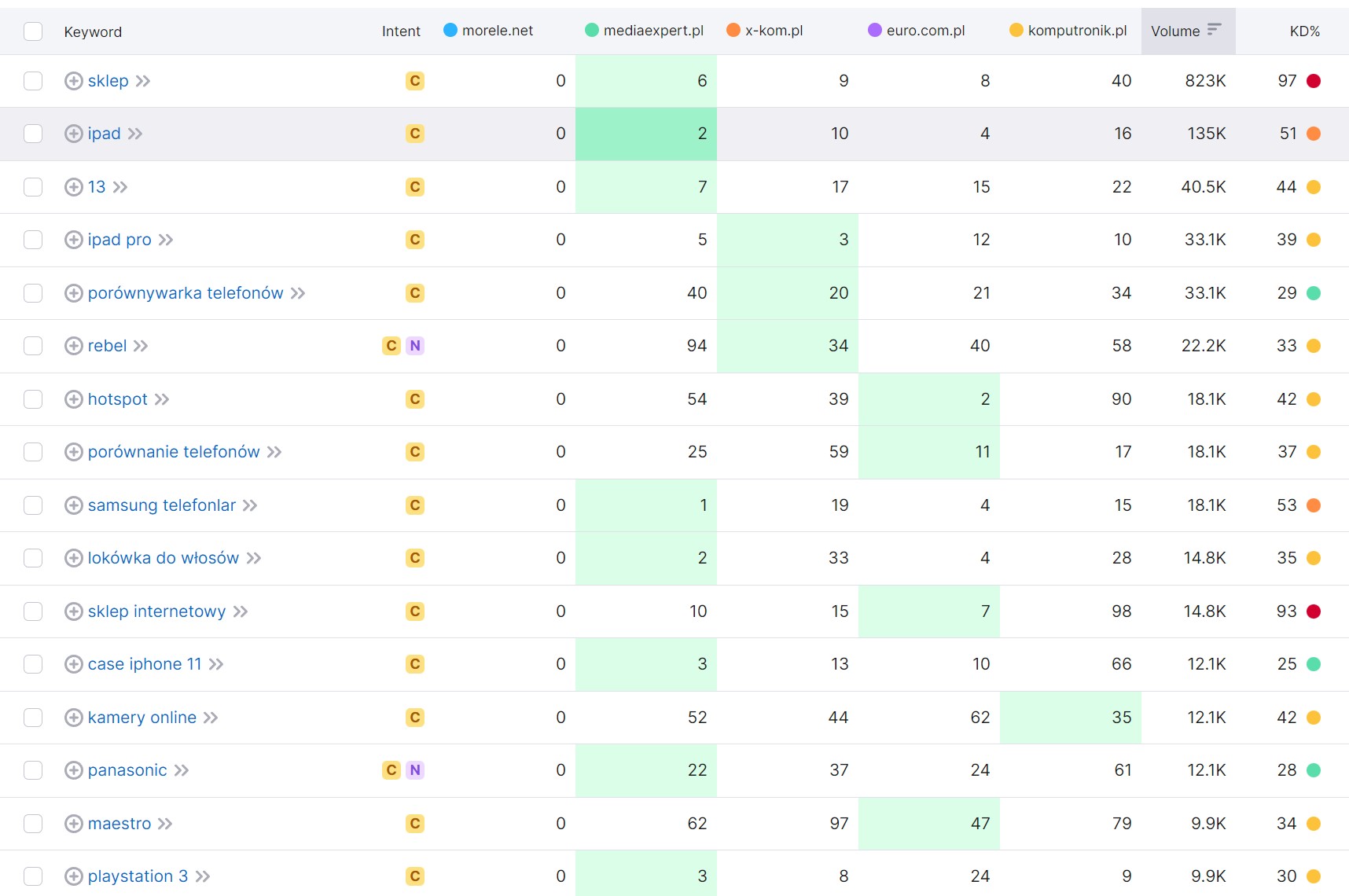Click the yellow komputronik.pl color dot
1349x896 pixels.
pyautogui.click(x=1016, y=30)
